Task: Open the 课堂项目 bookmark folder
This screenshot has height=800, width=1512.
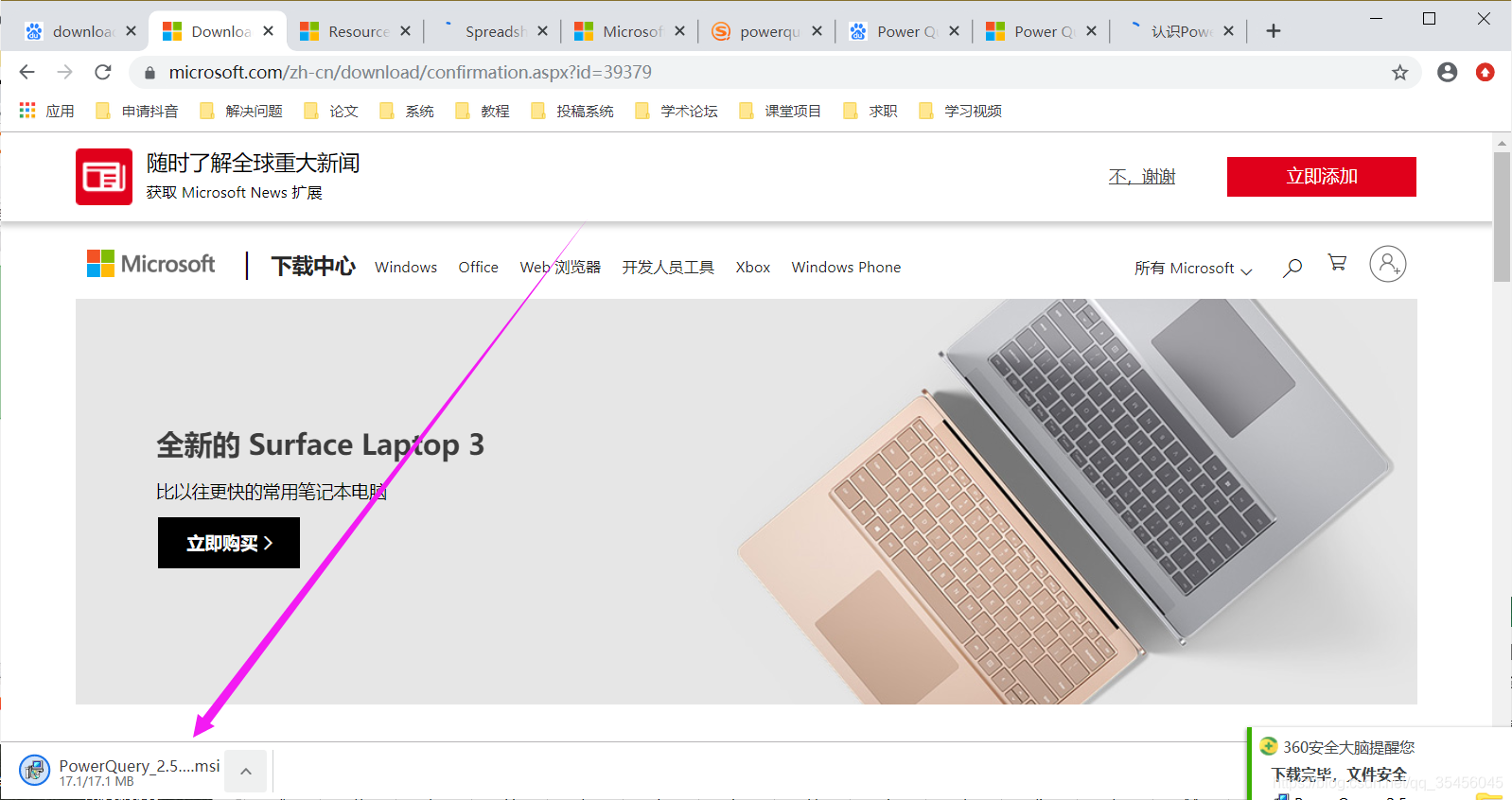Action: (x=781, y=111)
